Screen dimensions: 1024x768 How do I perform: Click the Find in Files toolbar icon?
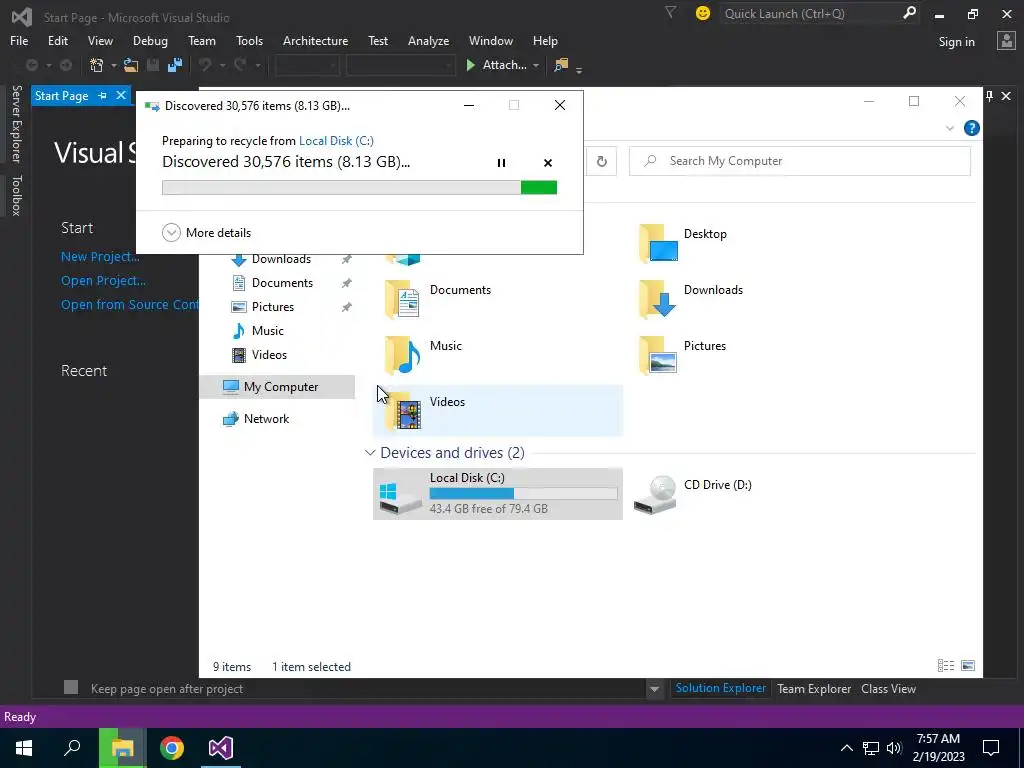[560, 65]
